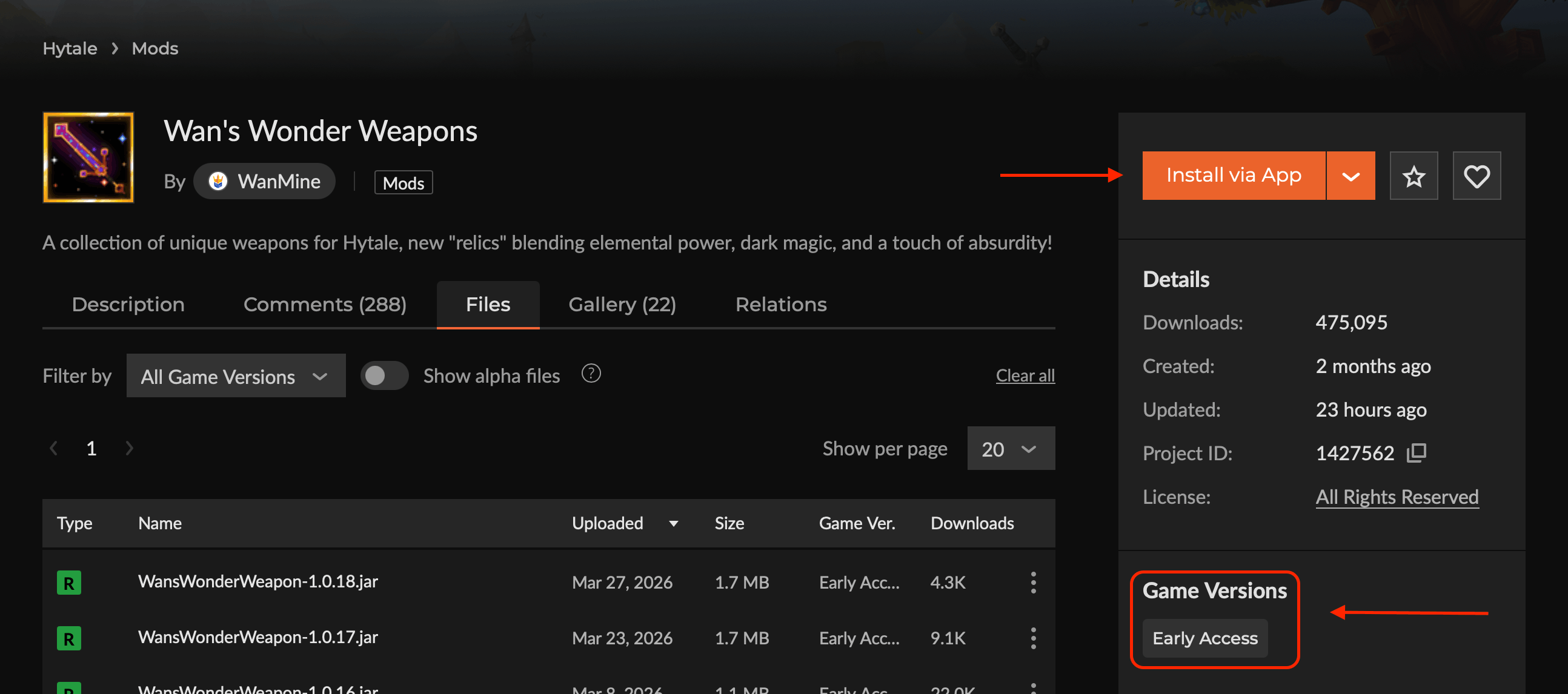Click the Wan's Wonder Weapons mod thumbnail

(x=88, y=157)
